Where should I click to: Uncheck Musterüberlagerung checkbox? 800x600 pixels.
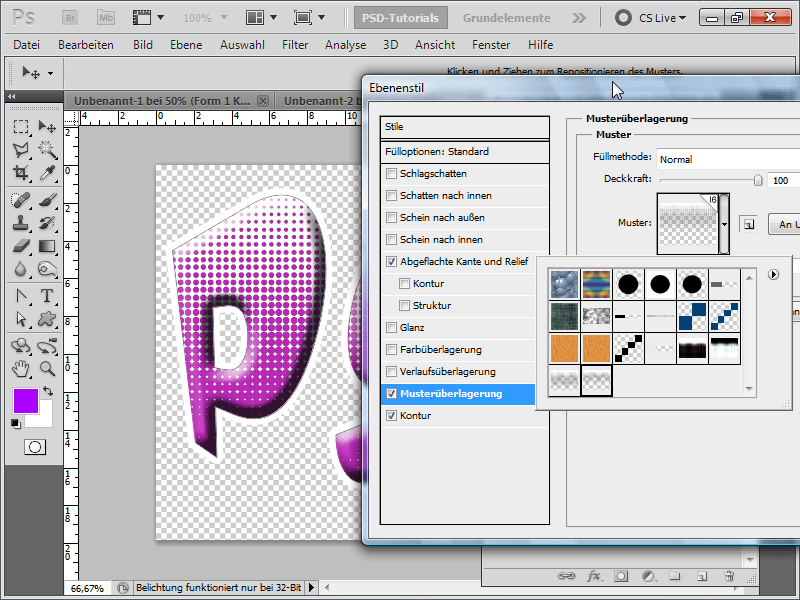[x=391, y=393]
